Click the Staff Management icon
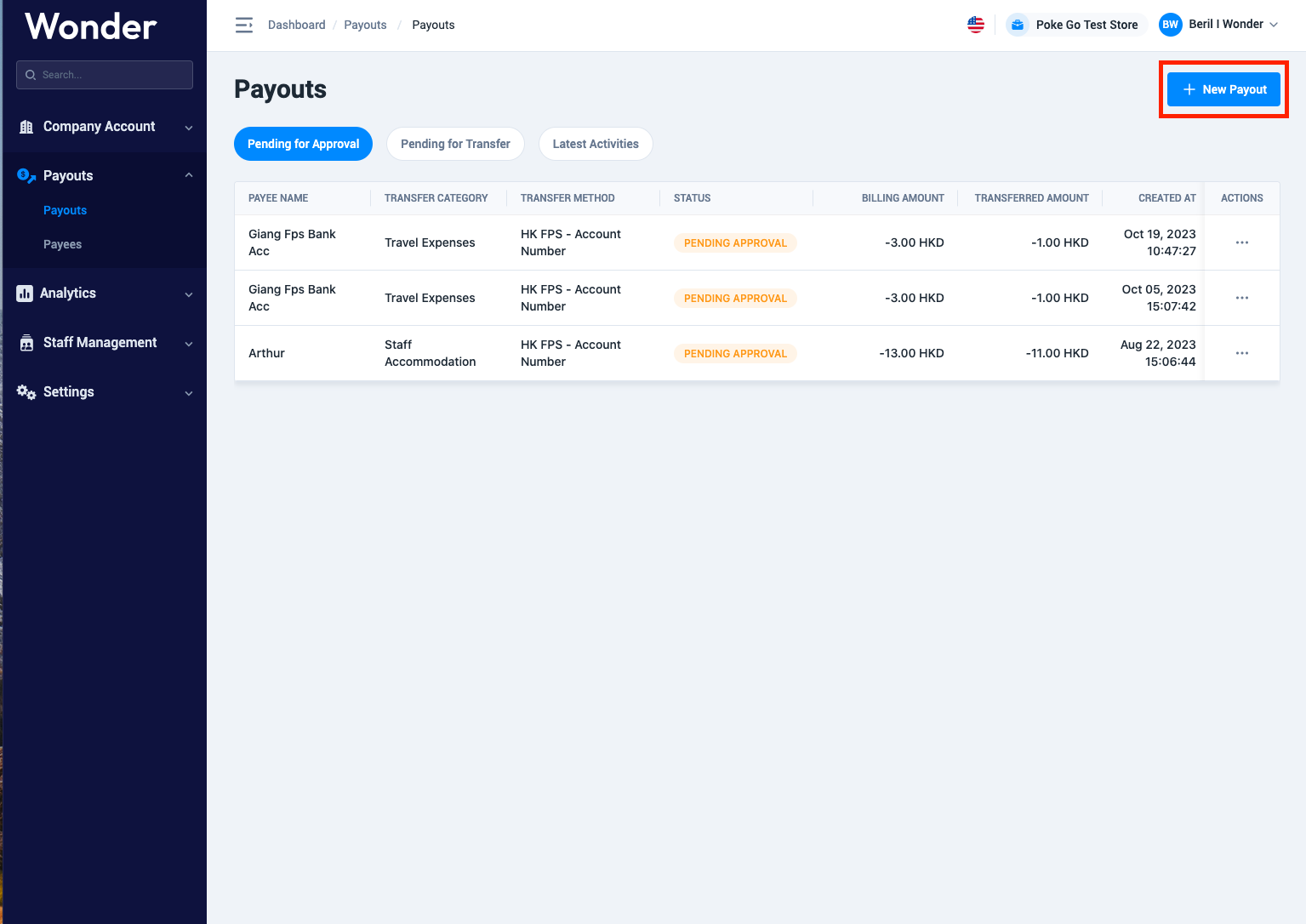This screenshot has width=1306, height=924. point(26,343)
